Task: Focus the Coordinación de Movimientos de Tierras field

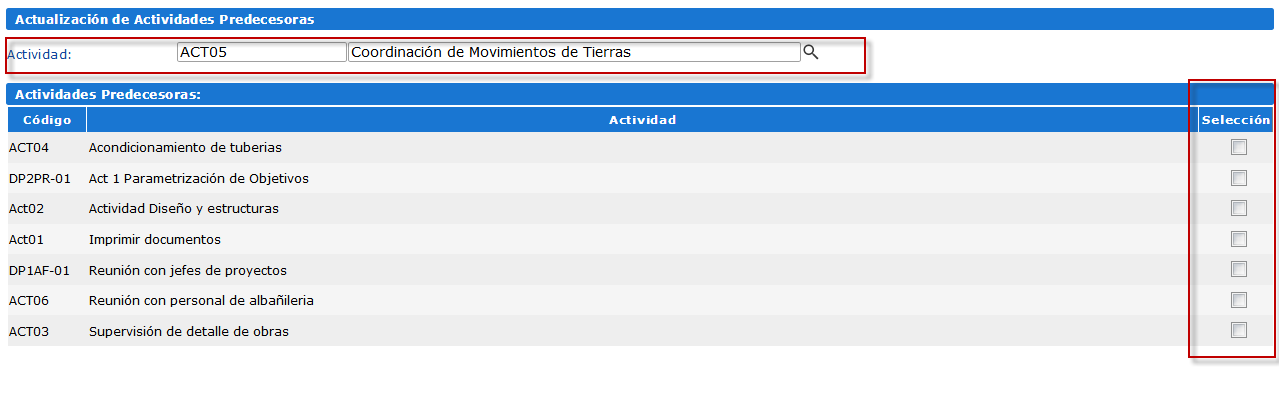Action: pyautogui.click(x=574, y=52)
